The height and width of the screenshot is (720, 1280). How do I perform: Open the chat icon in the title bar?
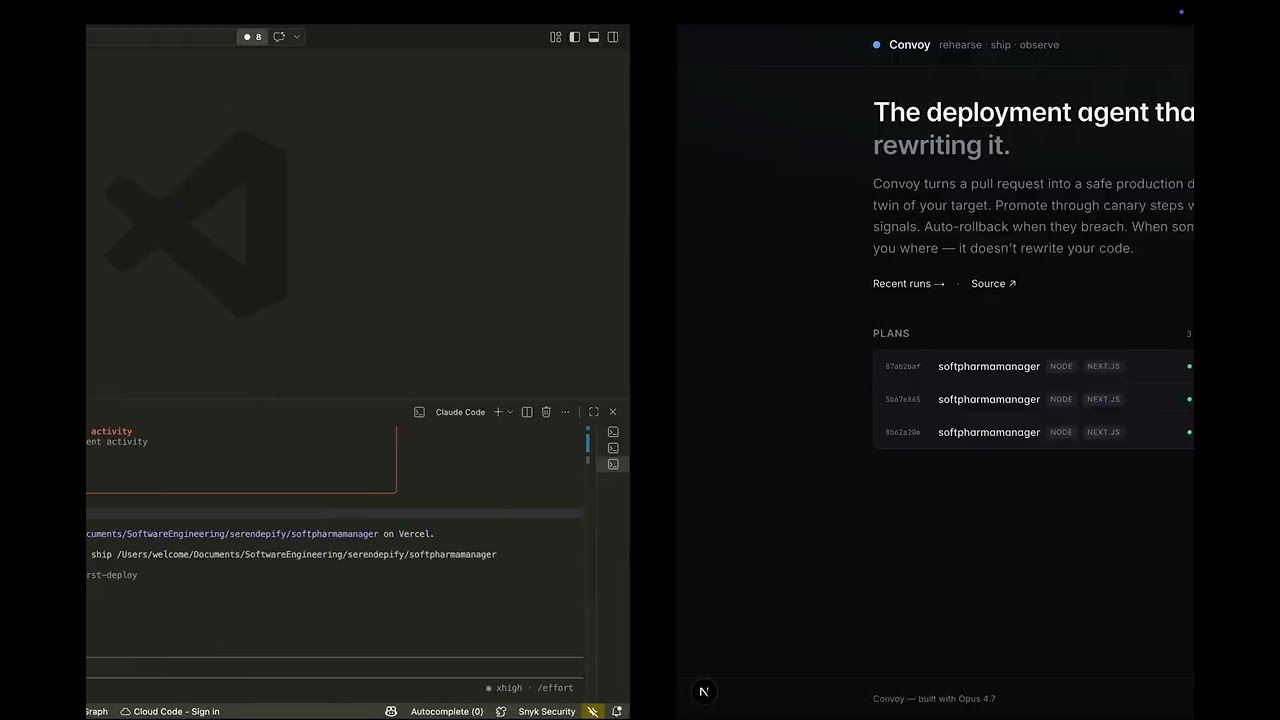pos(279,37)
